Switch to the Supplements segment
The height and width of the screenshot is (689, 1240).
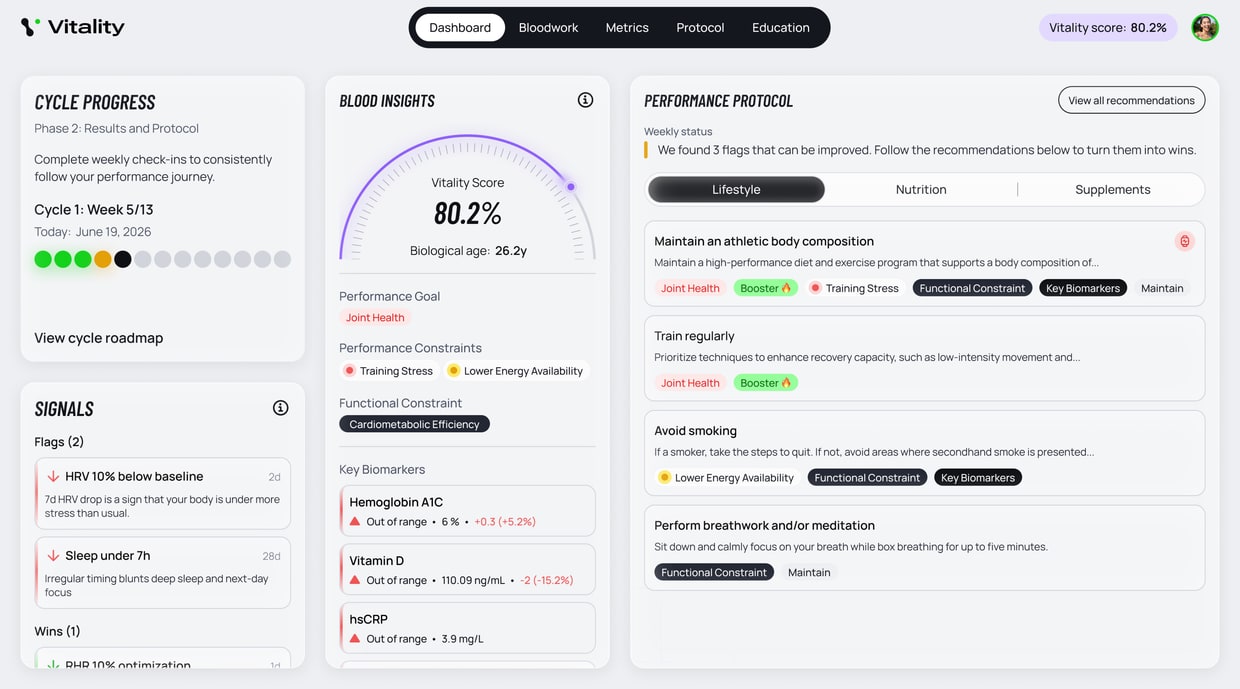[1112, 189]
